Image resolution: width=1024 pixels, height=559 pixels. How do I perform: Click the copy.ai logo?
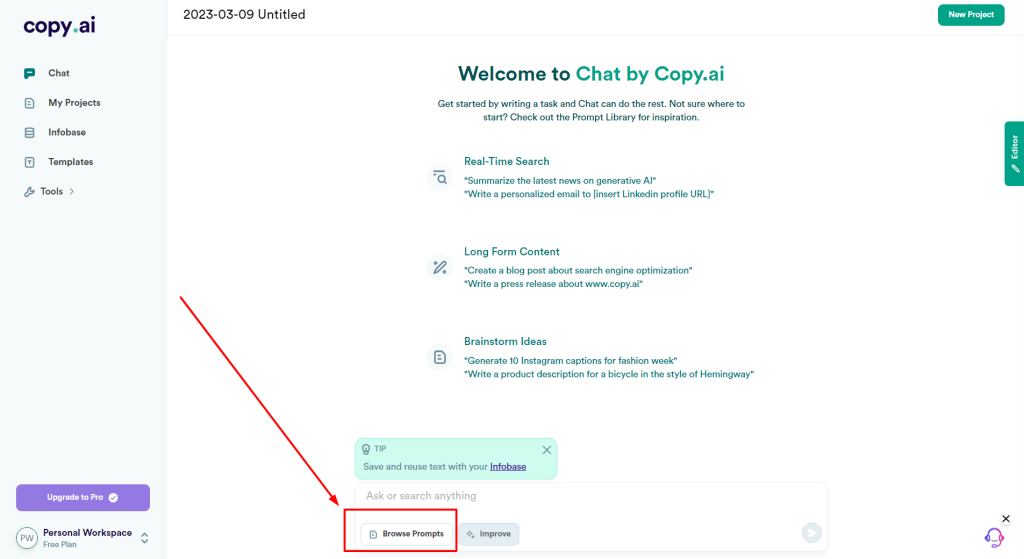[59, 26]
